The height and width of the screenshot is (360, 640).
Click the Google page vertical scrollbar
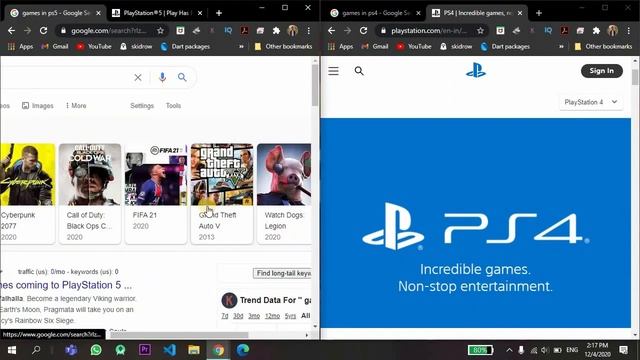click(315, 86)
